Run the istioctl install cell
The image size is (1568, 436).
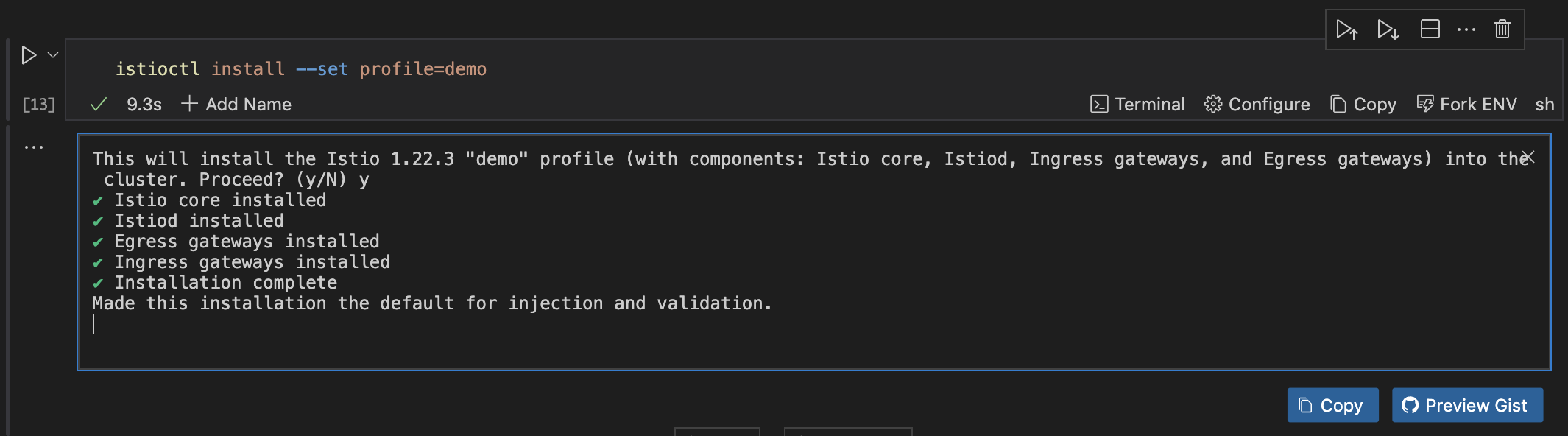tap(29, 55)
